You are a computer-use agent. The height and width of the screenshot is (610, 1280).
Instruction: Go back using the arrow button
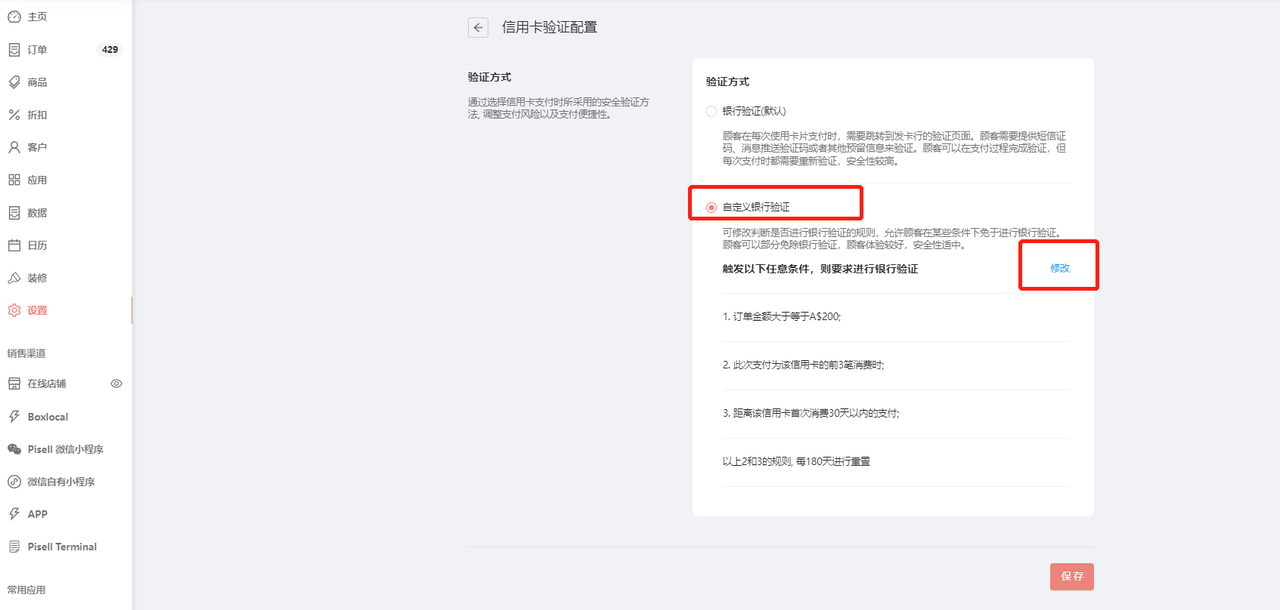point(478,27)
